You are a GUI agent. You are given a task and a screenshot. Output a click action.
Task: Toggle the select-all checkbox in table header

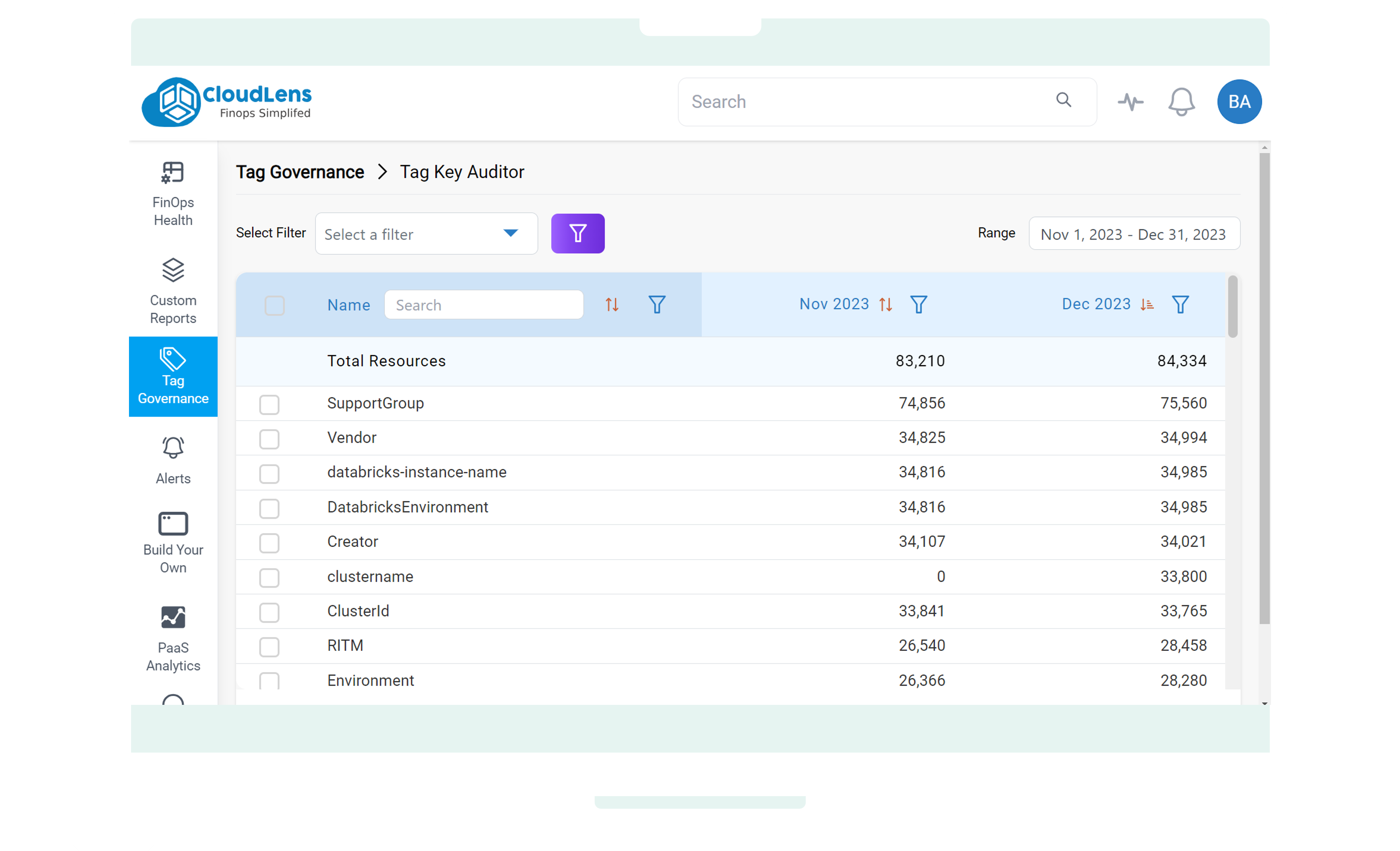274,306
